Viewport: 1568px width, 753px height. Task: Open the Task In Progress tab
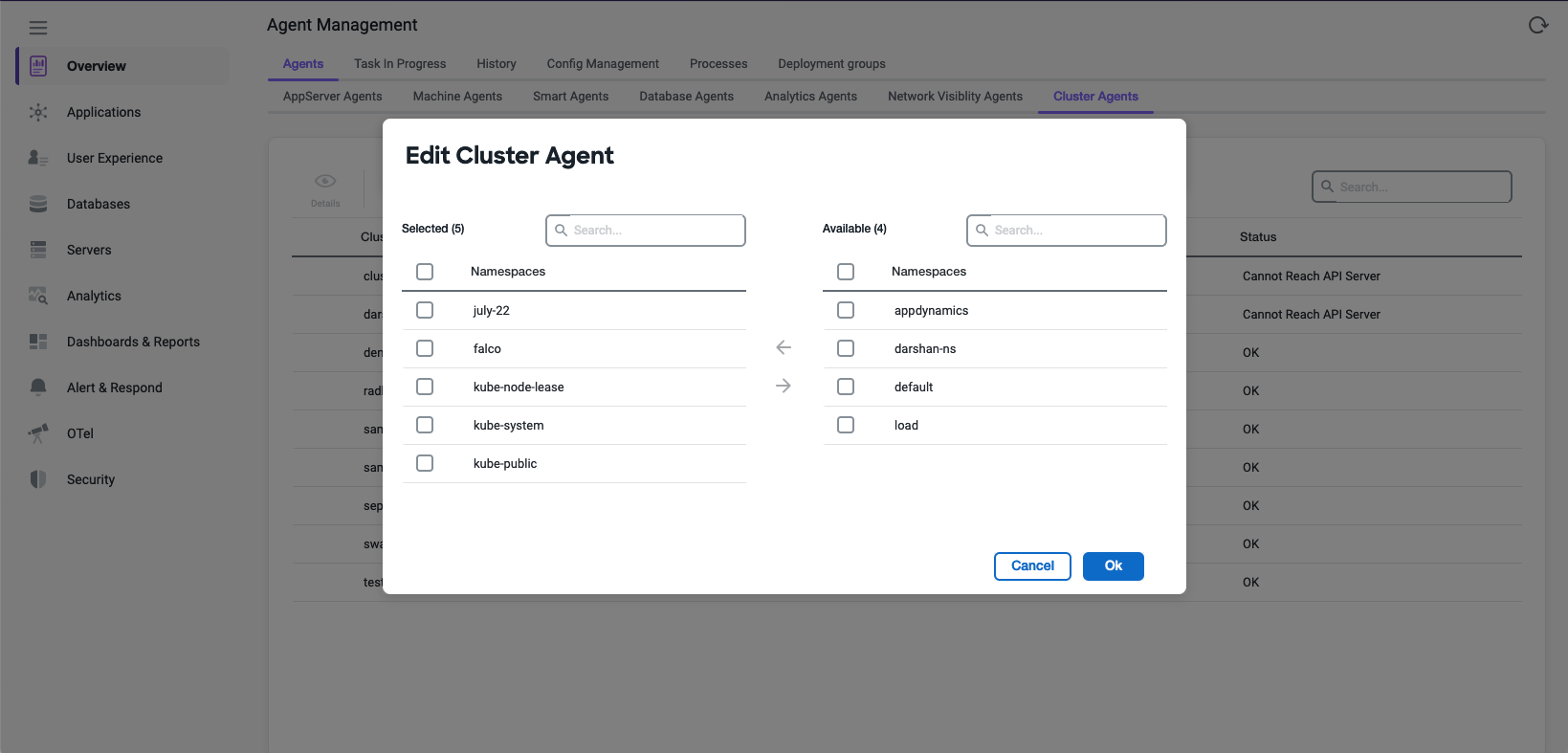click(400, 64)
